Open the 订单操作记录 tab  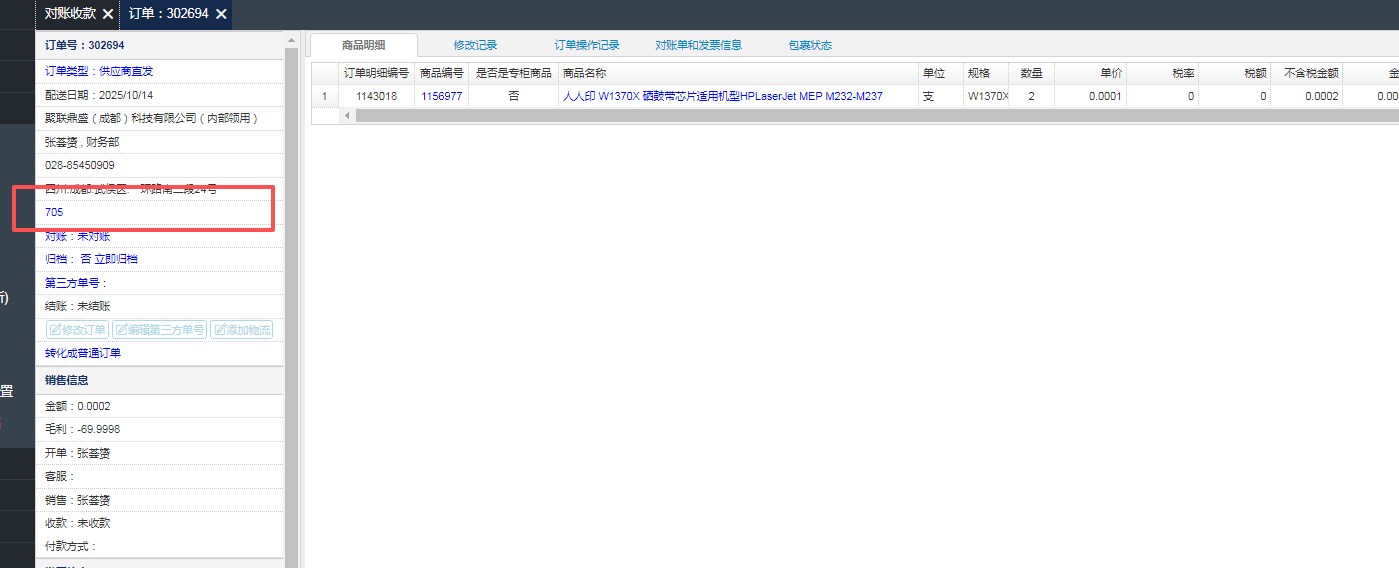coord(587,45)
